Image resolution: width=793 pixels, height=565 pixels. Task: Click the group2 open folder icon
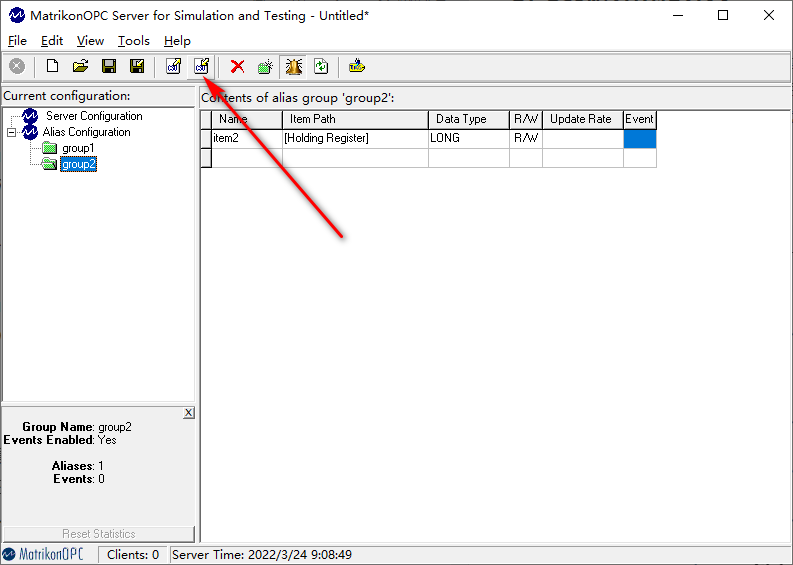[49, 164]
